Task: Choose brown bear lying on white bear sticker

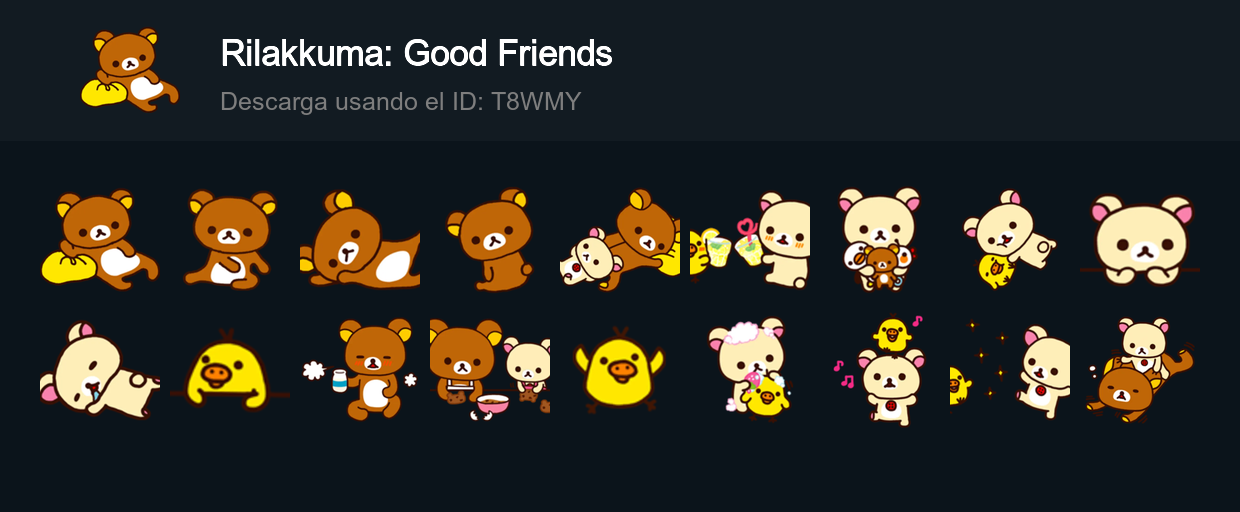Action: click(x=620, y=240)
